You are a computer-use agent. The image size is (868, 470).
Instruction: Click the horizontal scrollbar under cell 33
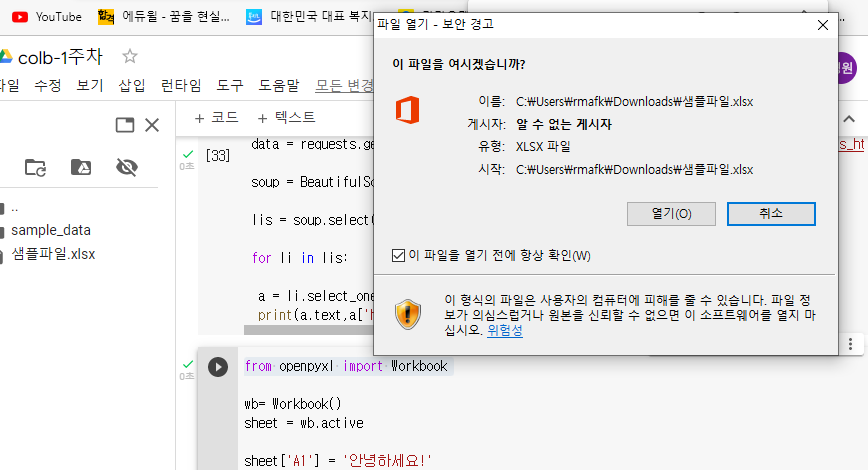click(309, 330)
